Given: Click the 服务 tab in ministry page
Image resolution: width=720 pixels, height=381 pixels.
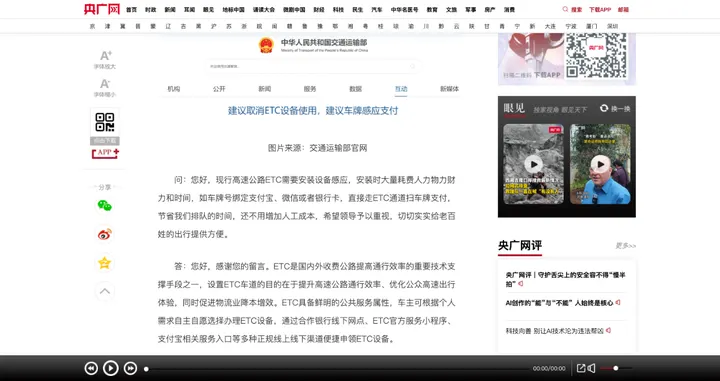Looking at the screenshot, I should tap(310, 89).
